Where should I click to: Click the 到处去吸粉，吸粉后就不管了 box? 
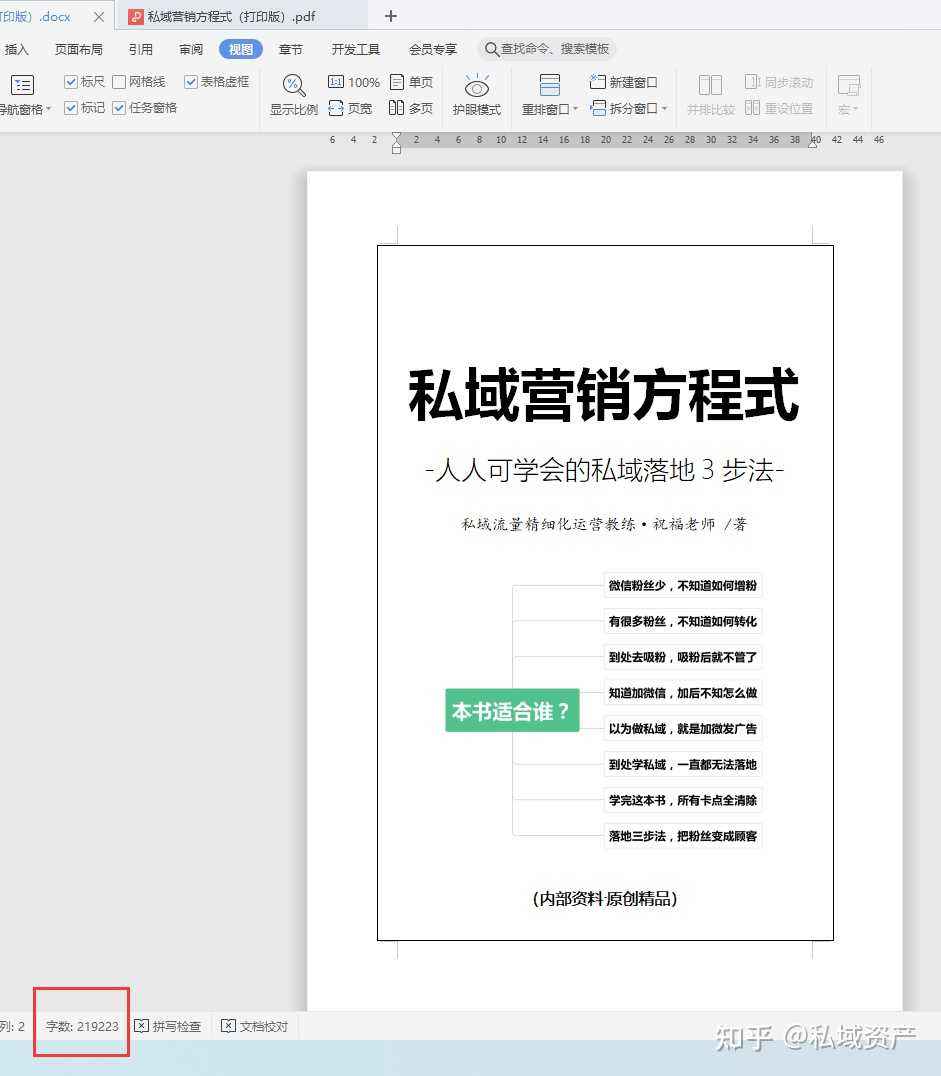683,657
